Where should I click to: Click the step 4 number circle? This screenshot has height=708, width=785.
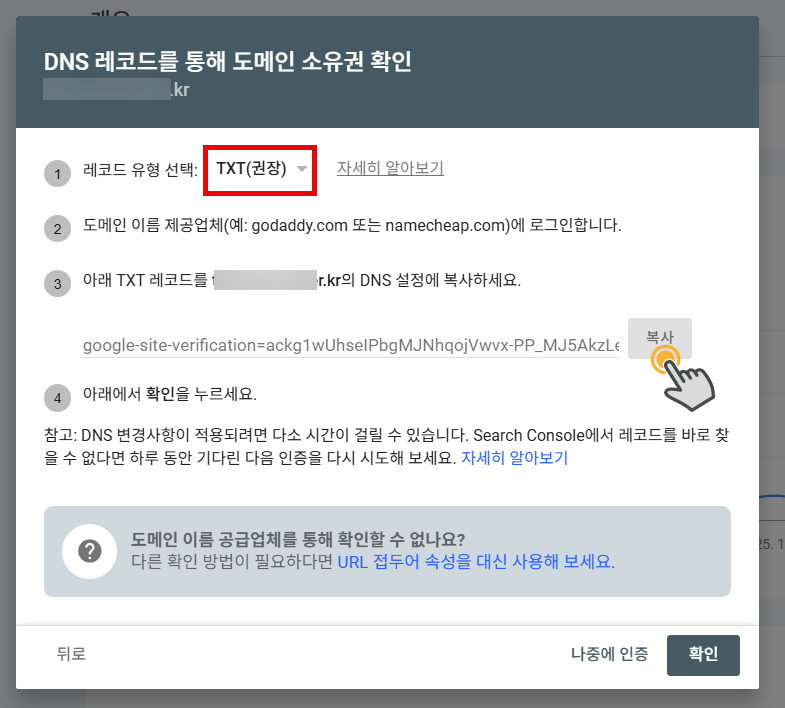coord(58,398)
